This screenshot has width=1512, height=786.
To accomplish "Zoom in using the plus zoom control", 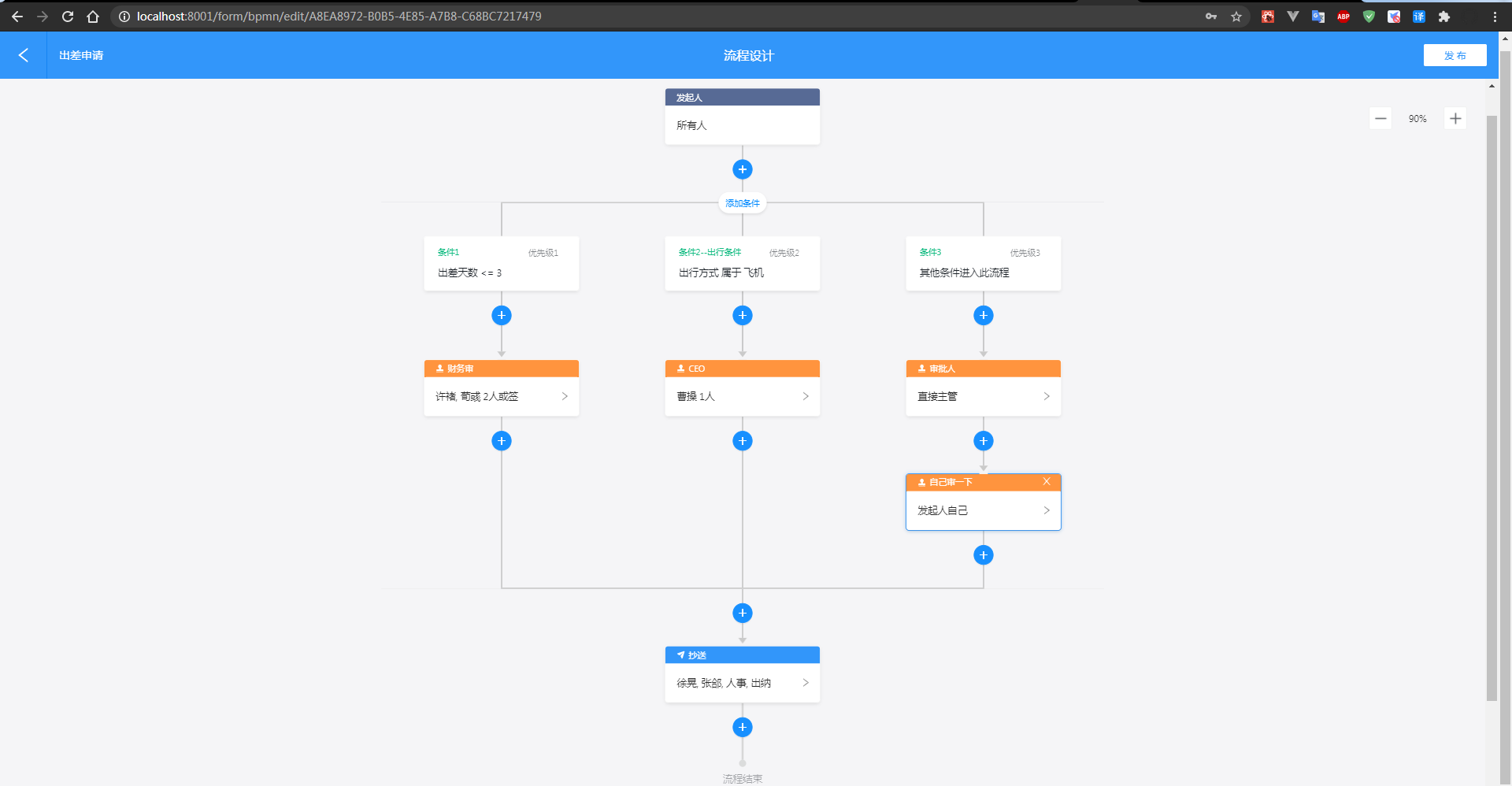I will pyautogui.click(x=1455, y=118).
